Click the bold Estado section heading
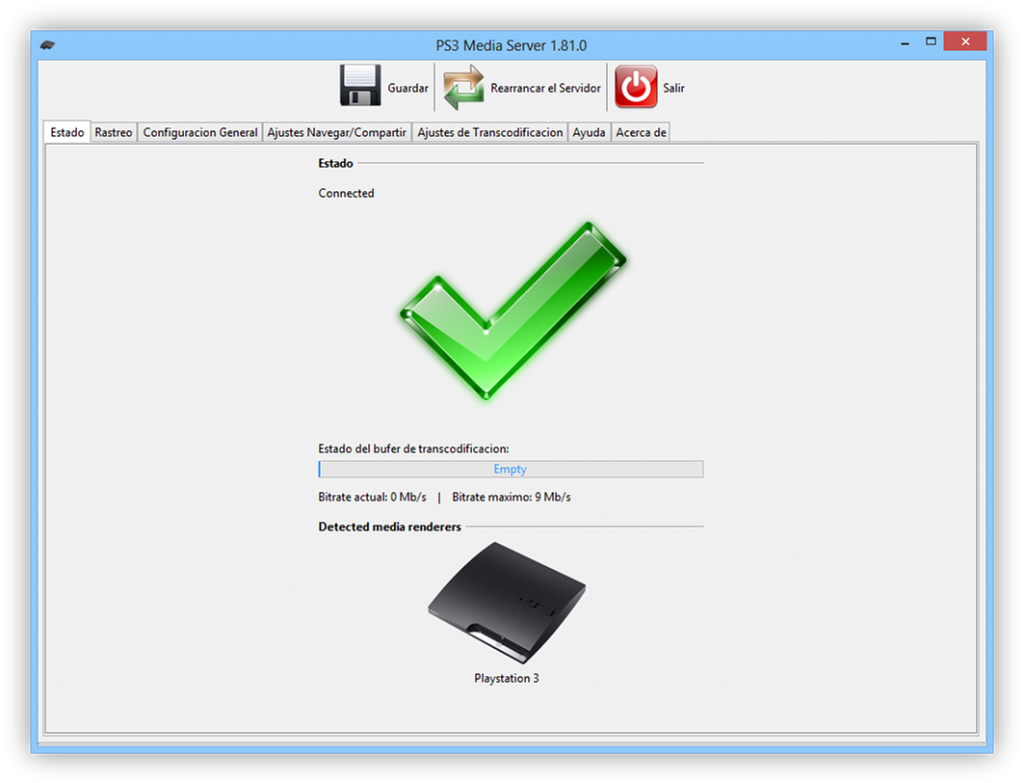The height and width of the screenshot is (783, 1024). tap(336, 163)
